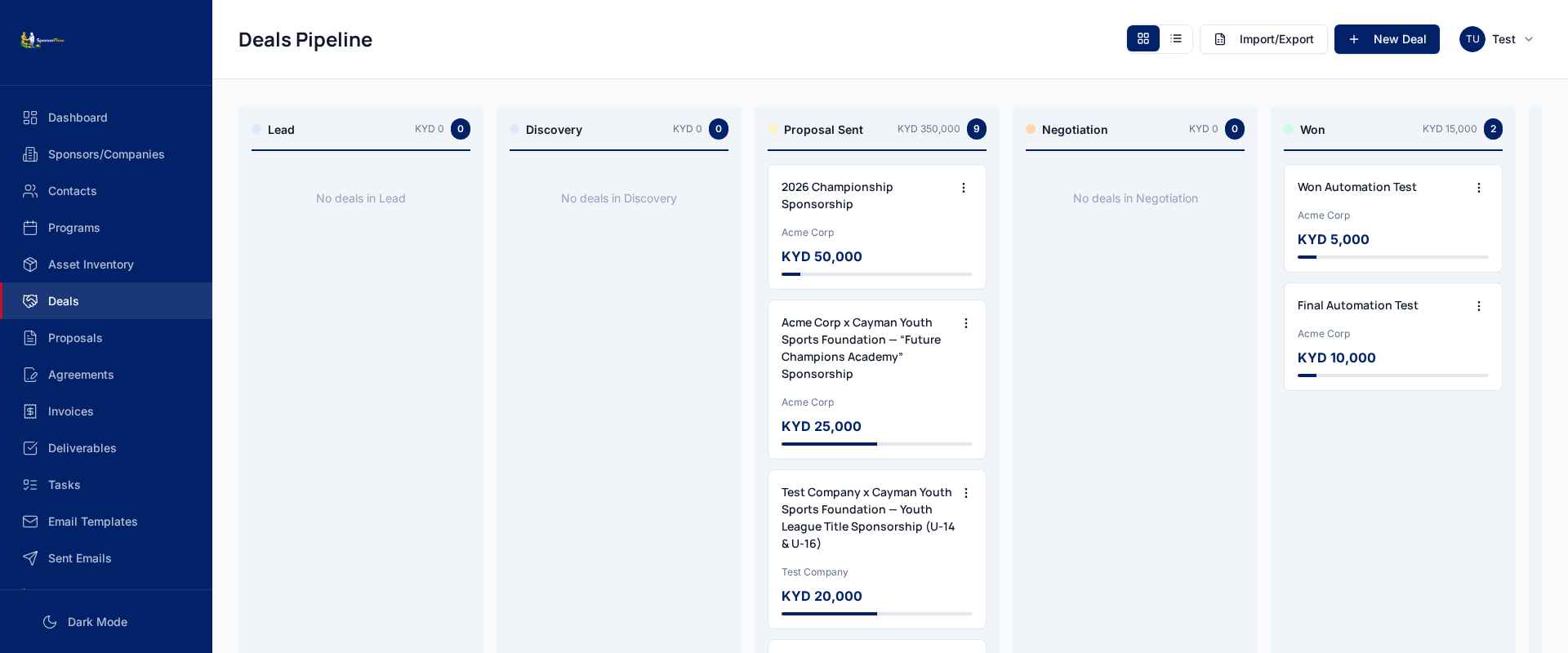Click Test Company label on deal card
This screenshot has height=653, width=1568.
pyautogui.click(x=815, y=572)
